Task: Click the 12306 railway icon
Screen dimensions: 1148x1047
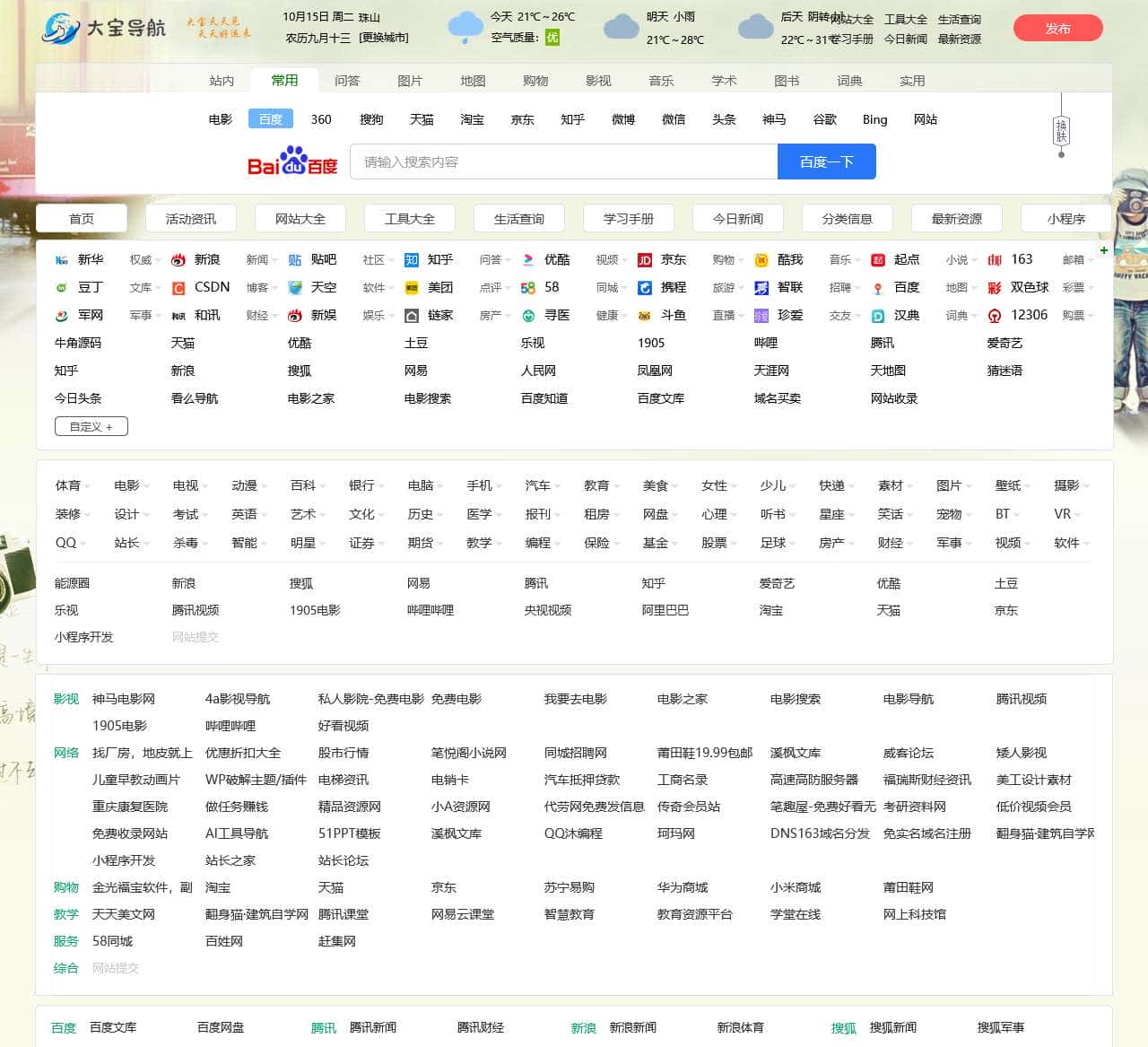Action: point(995,316)
